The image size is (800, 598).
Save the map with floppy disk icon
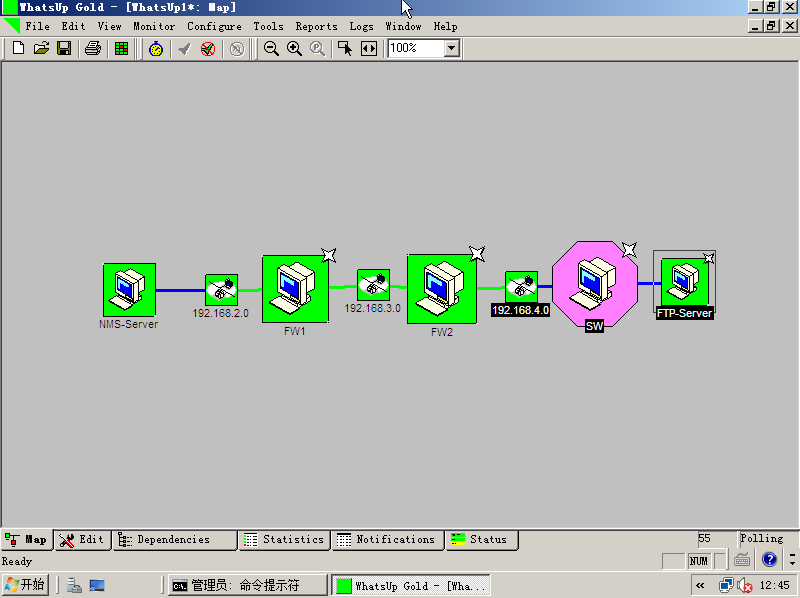(x=64, y=48)
